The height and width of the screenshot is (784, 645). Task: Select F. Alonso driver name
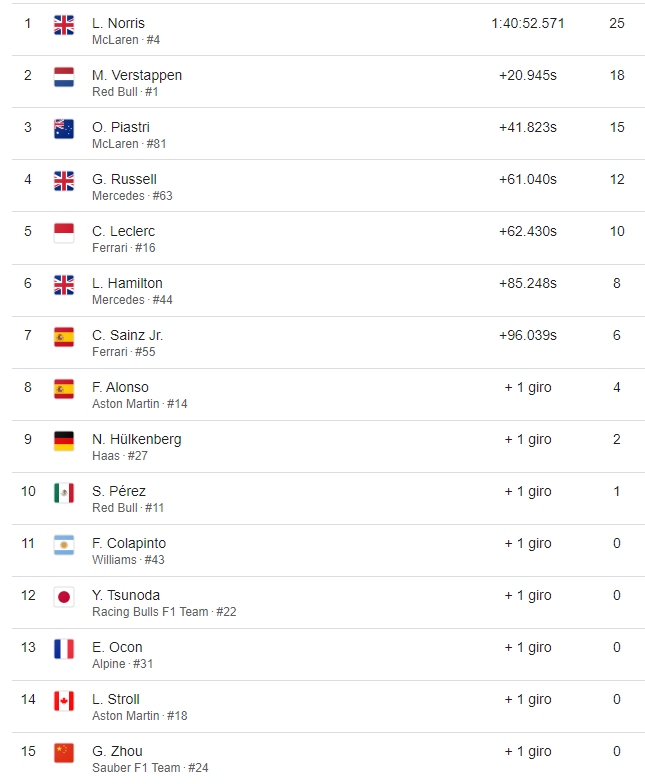point(120,387)
